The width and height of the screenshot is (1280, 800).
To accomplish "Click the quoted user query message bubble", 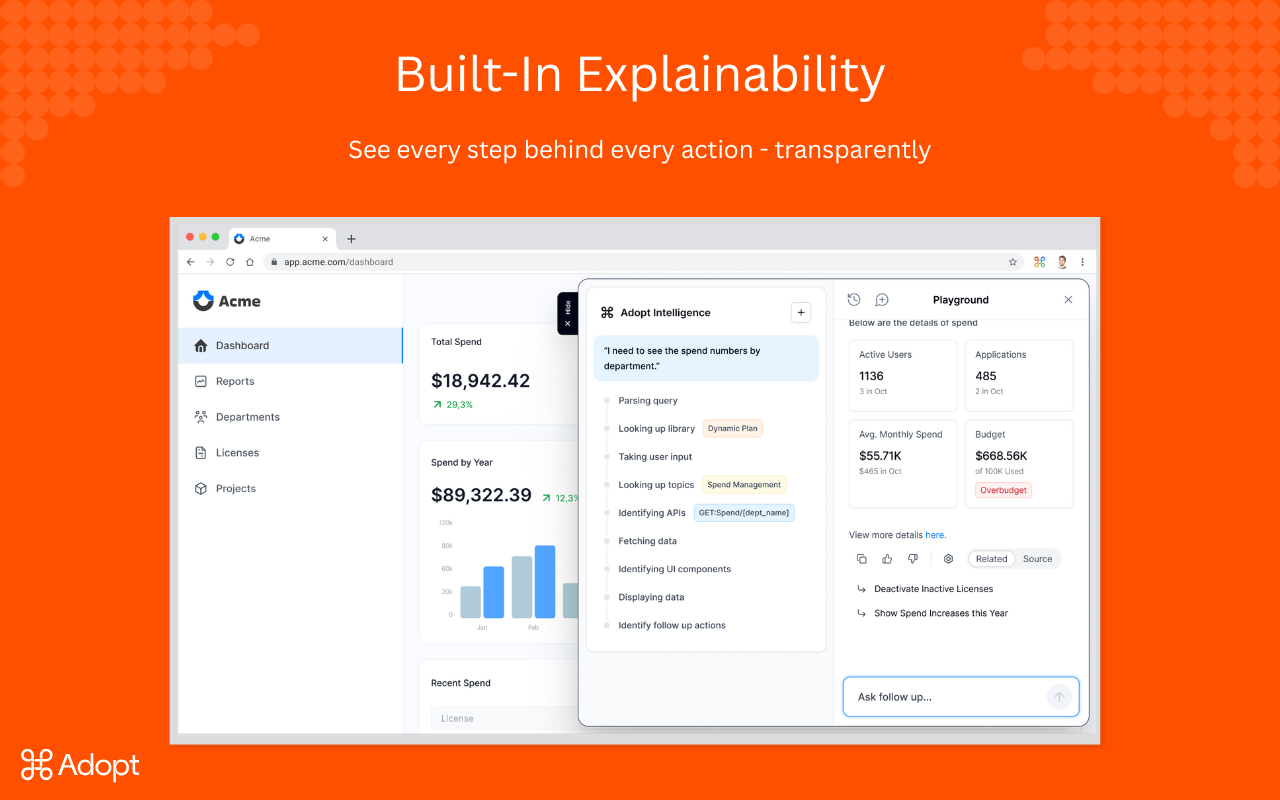I will 706,358.
